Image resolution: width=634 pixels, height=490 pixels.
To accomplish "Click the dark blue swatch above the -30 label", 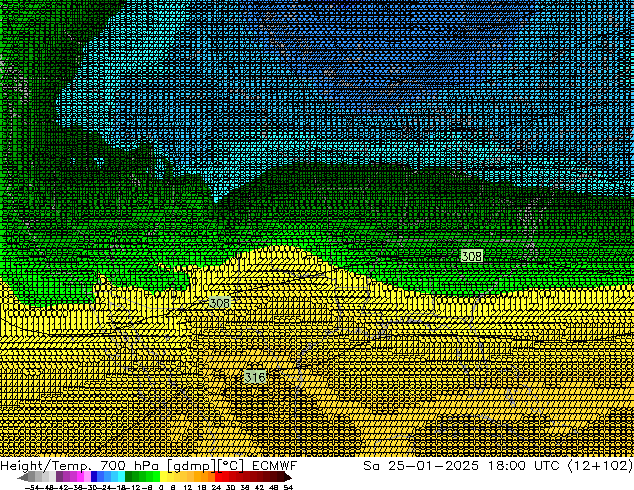I will pyautogui.click(x=94, y=476).
